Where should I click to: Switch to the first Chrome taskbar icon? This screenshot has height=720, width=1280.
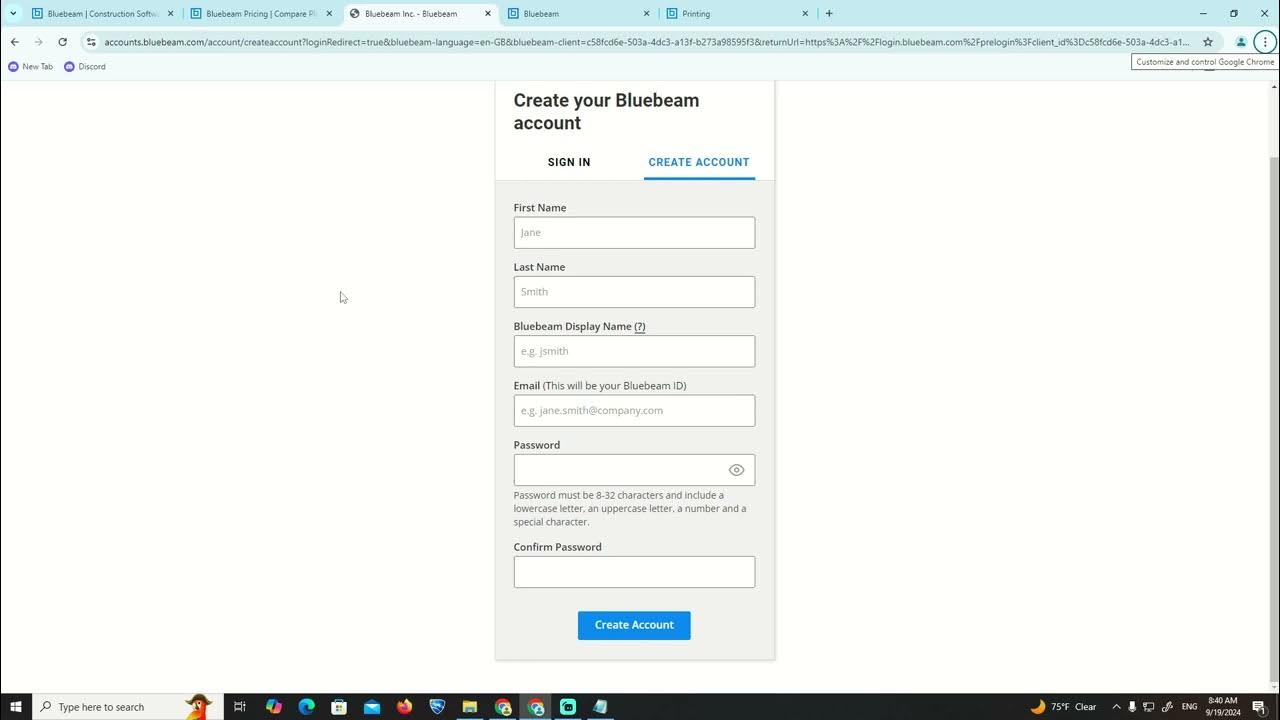[503, 707]
